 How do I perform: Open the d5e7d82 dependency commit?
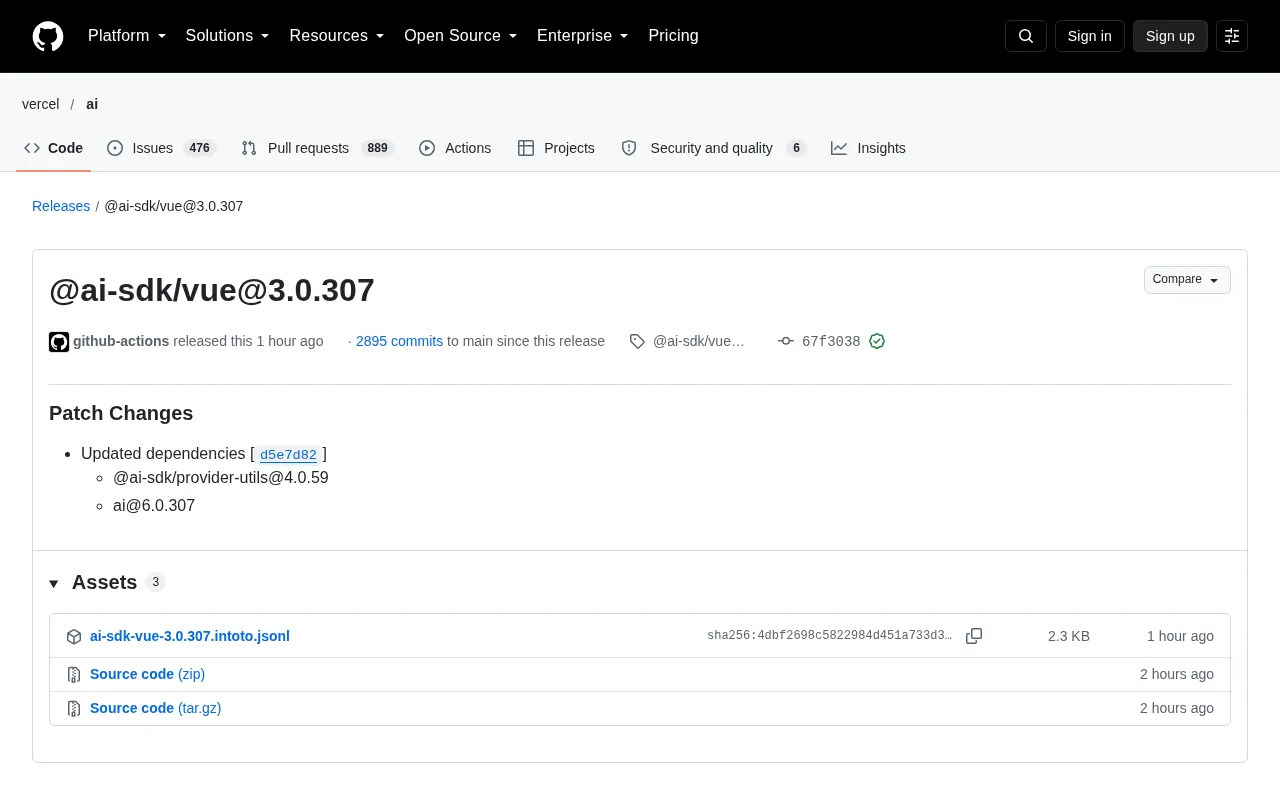(288, 455)
